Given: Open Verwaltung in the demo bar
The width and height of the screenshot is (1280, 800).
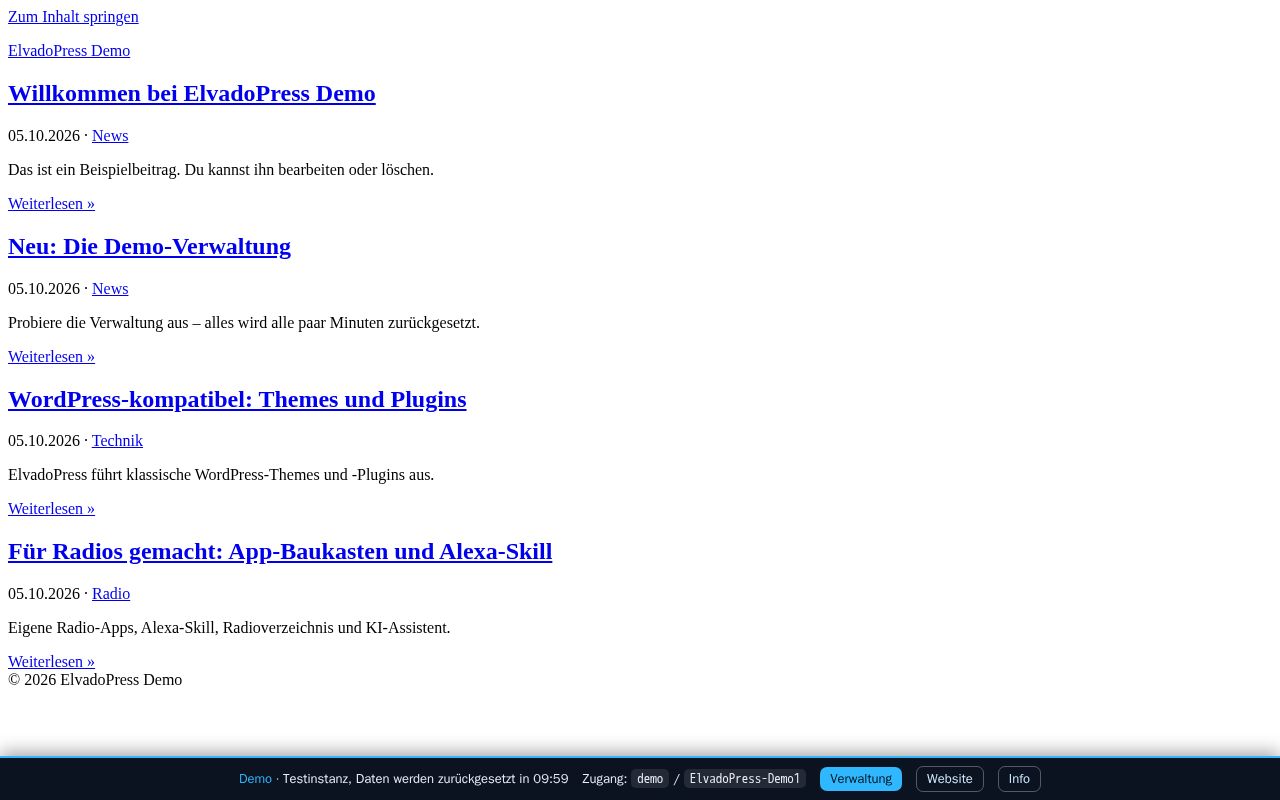Looking at the screenshot, I should coord(861,779).
